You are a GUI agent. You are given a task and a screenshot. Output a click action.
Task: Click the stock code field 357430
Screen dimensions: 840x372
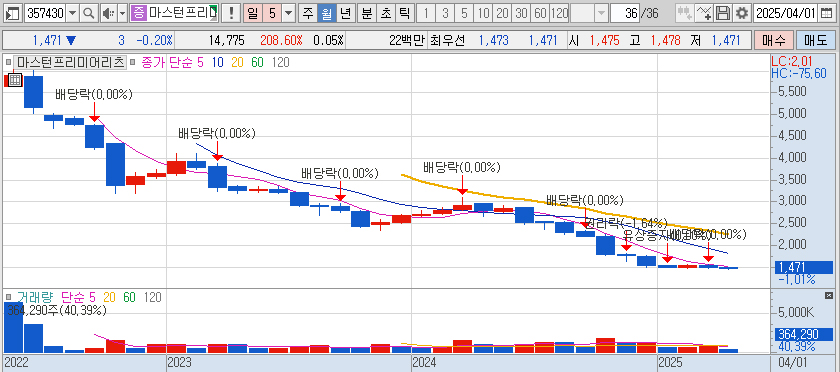click(46, 13)
